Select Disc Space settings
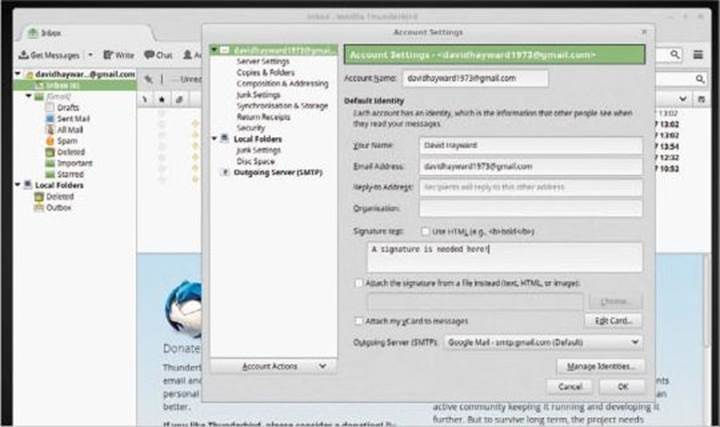Screen dimensions: 720x427 pos(255,161)
